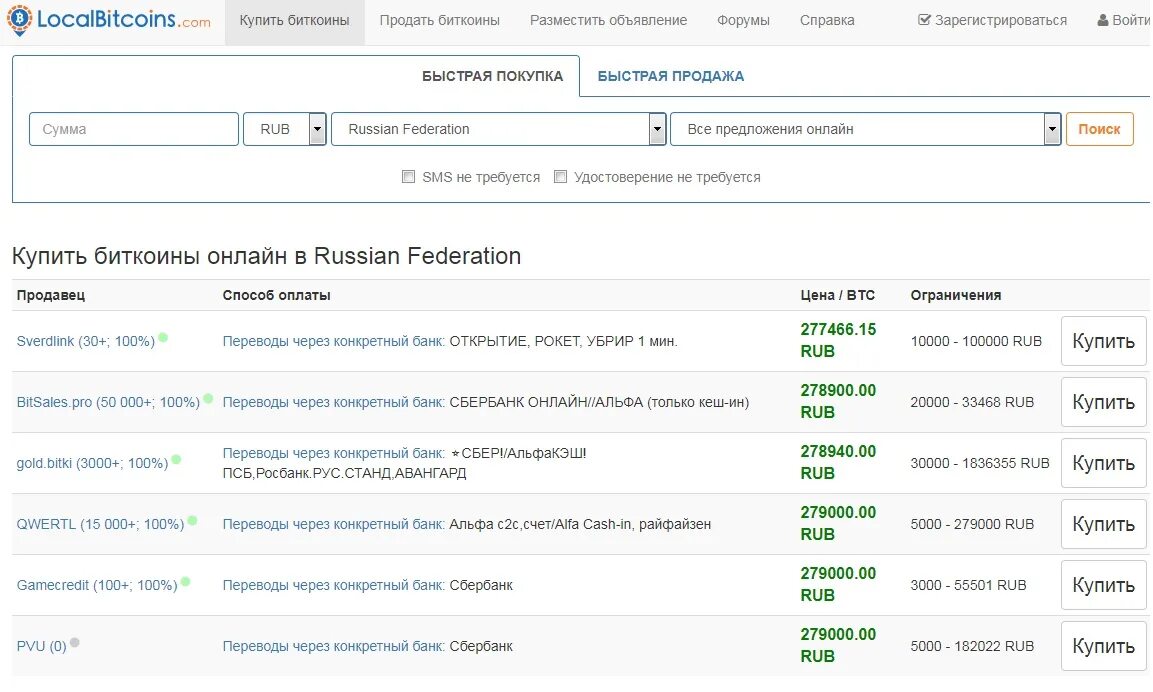Click the price '278900.00 RUB'

pos(838,402)
